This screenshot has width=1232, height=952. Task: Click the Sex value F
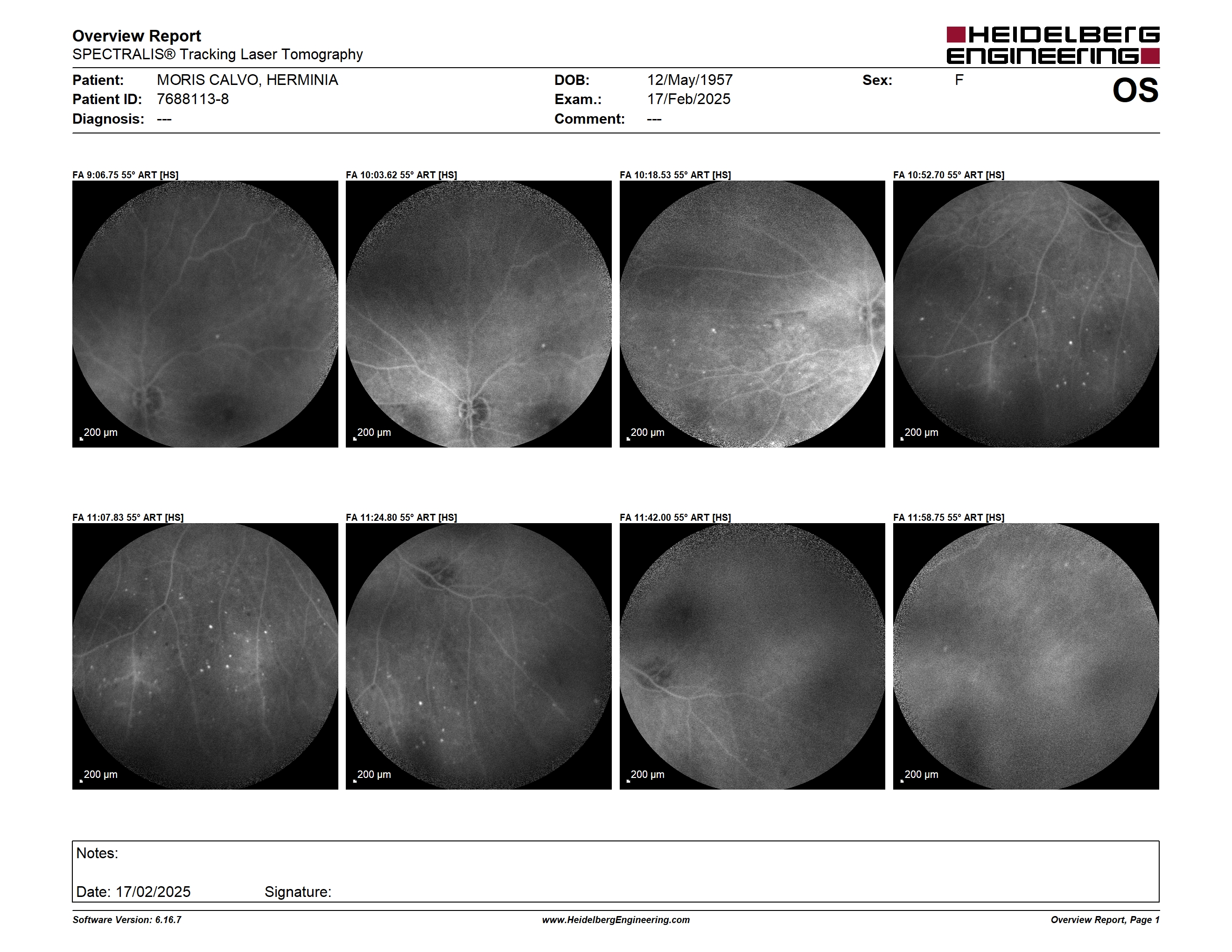pyautogui.click(x=959, y=80)
